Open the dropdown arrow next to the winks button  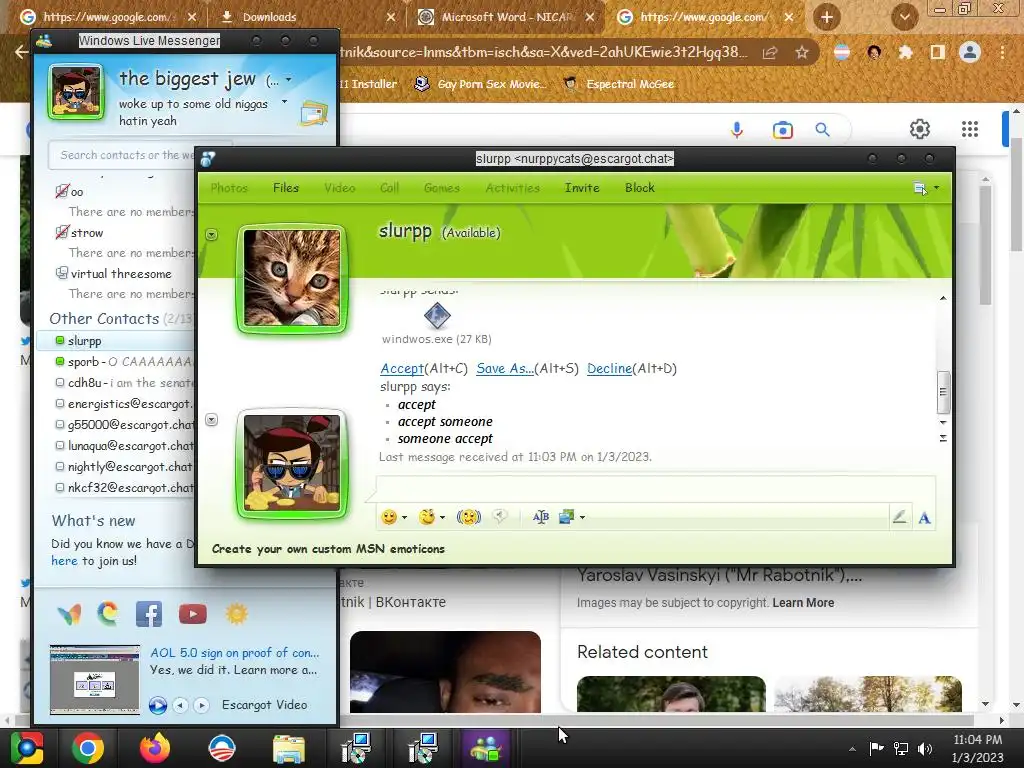tap(443, 518)
